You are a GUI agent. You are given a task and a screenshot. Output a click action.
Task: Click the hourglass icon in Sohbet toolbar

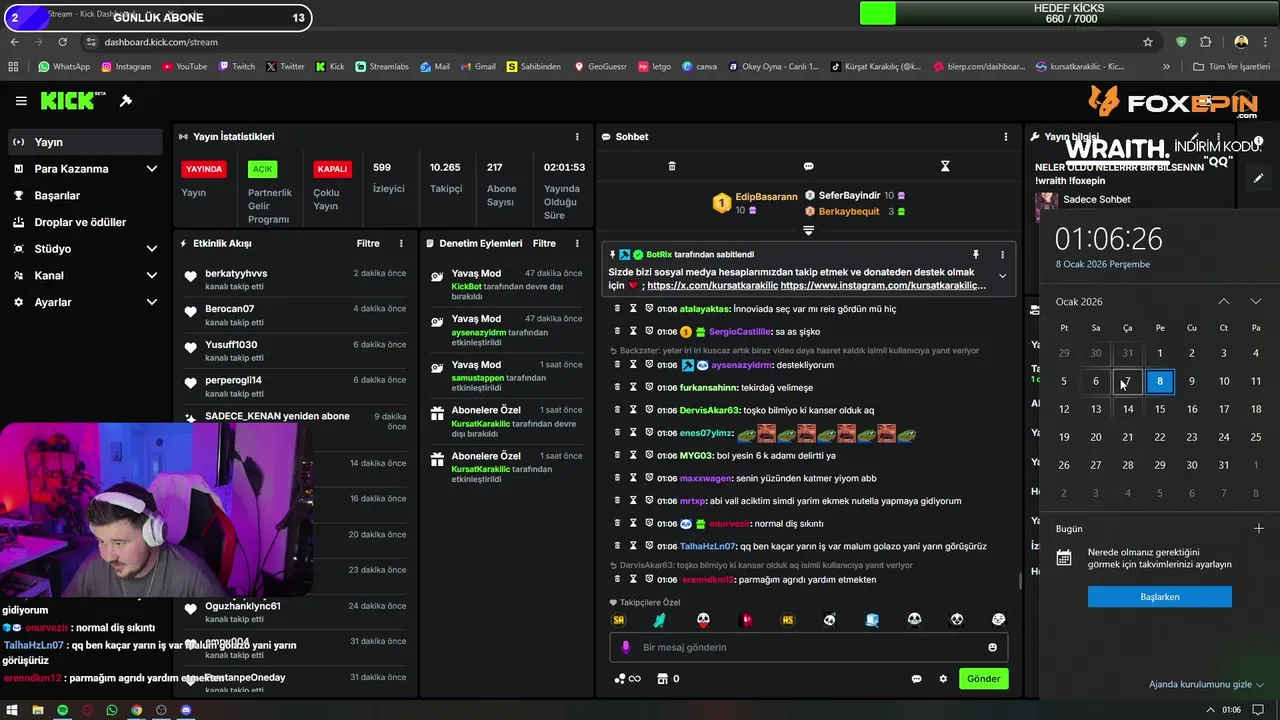[945, 166]
